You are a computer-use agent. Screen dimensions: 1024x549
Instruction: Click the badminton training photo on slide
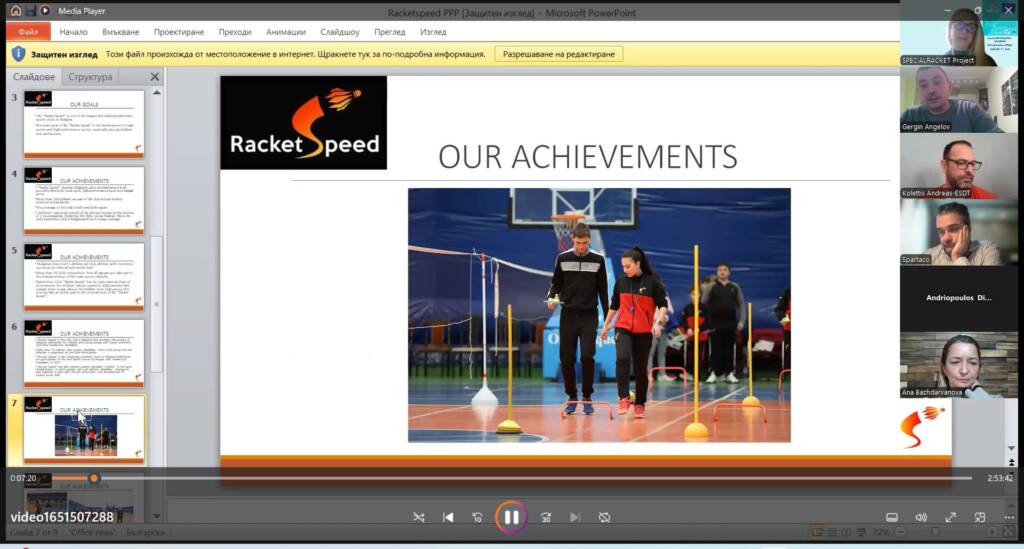click(599, 315)
